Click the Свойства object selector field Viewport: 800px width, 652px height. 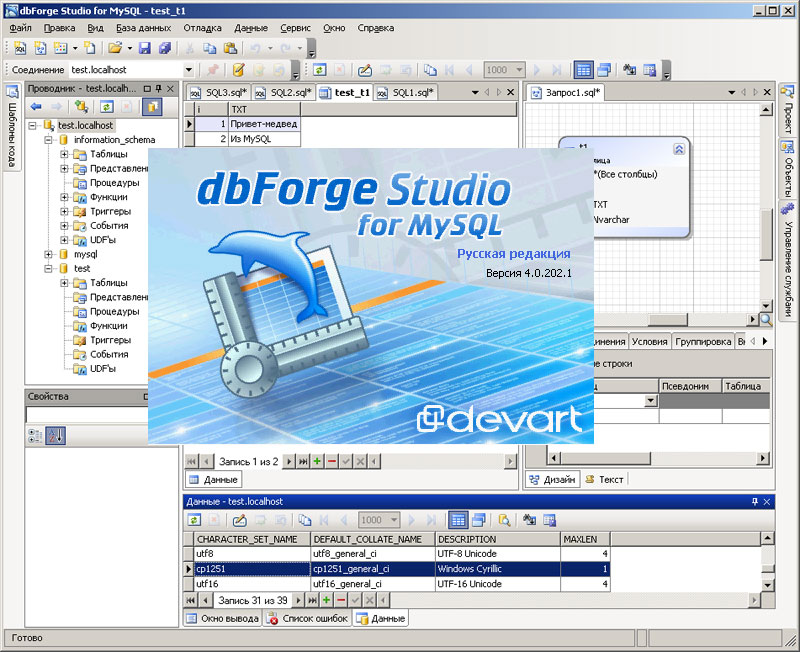pos(87,414)
